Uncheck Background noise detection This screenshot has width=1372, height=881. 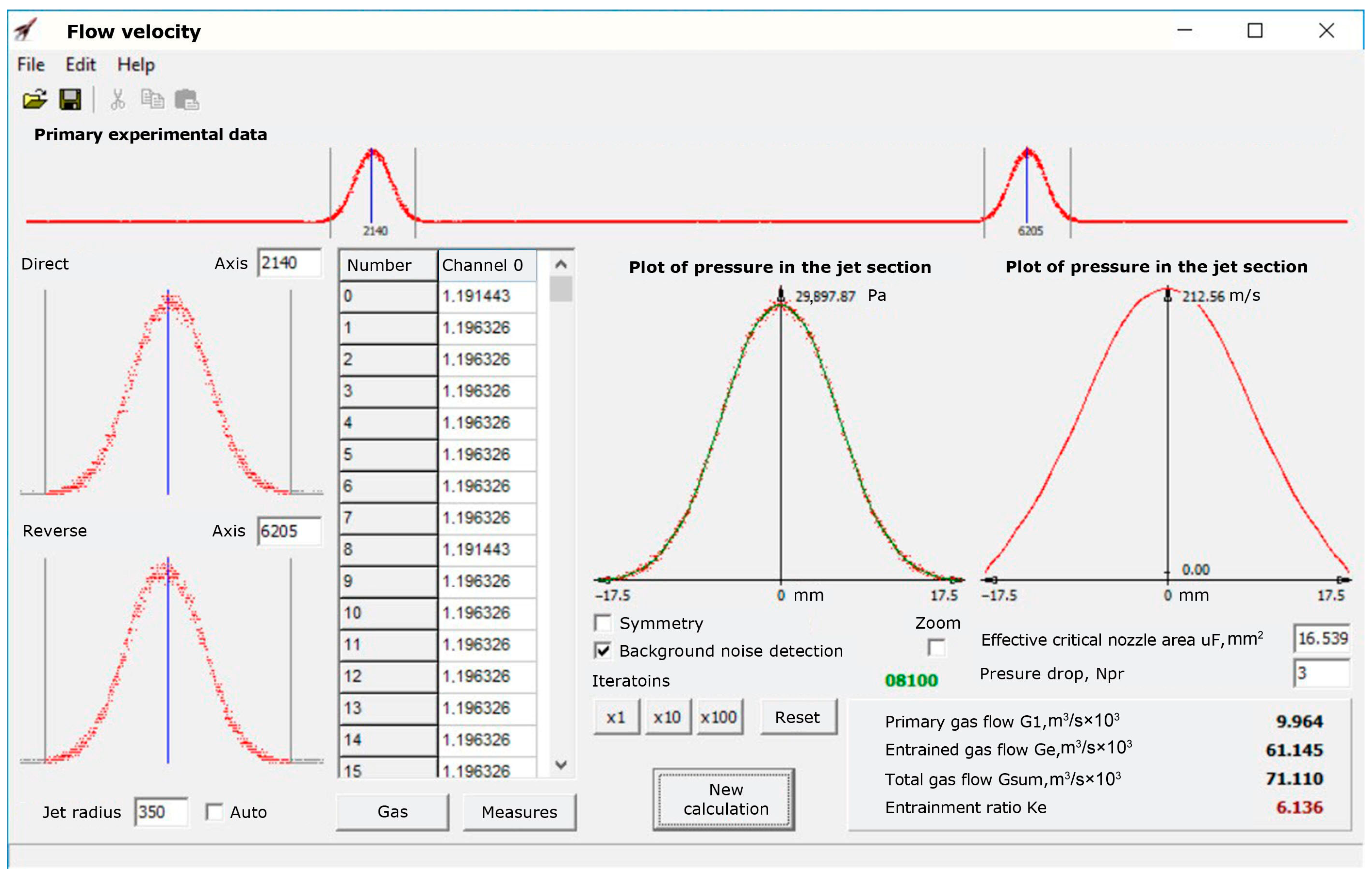pos(602,650)
